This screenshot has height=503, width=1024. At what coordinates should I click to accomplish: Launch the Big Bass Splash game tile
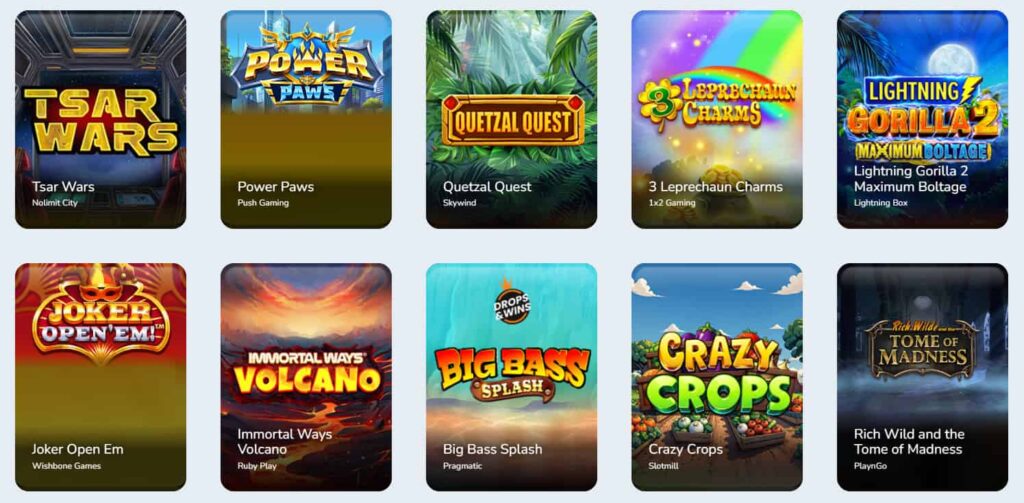click(511, 377)
